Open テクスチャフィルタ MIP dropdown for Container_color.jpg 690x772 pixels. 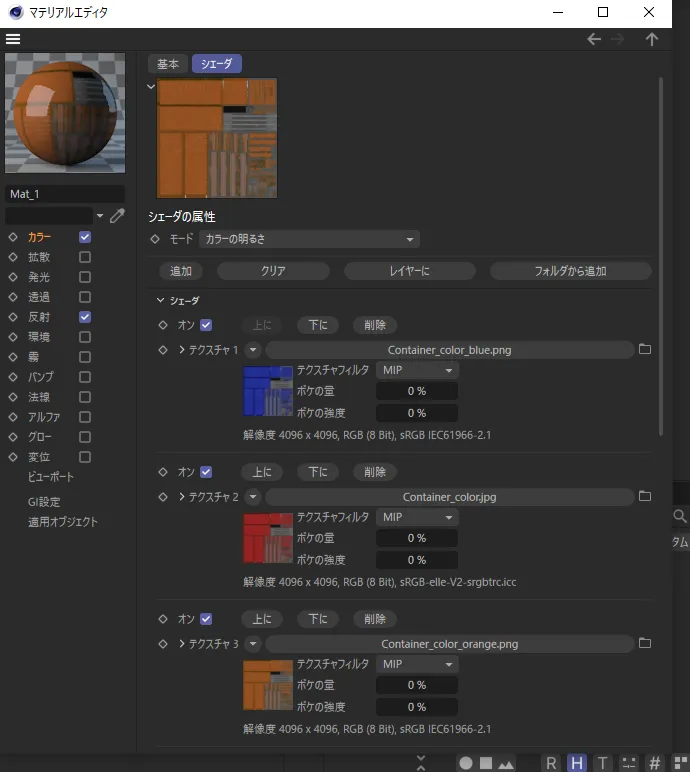click(x=417, y=517)
